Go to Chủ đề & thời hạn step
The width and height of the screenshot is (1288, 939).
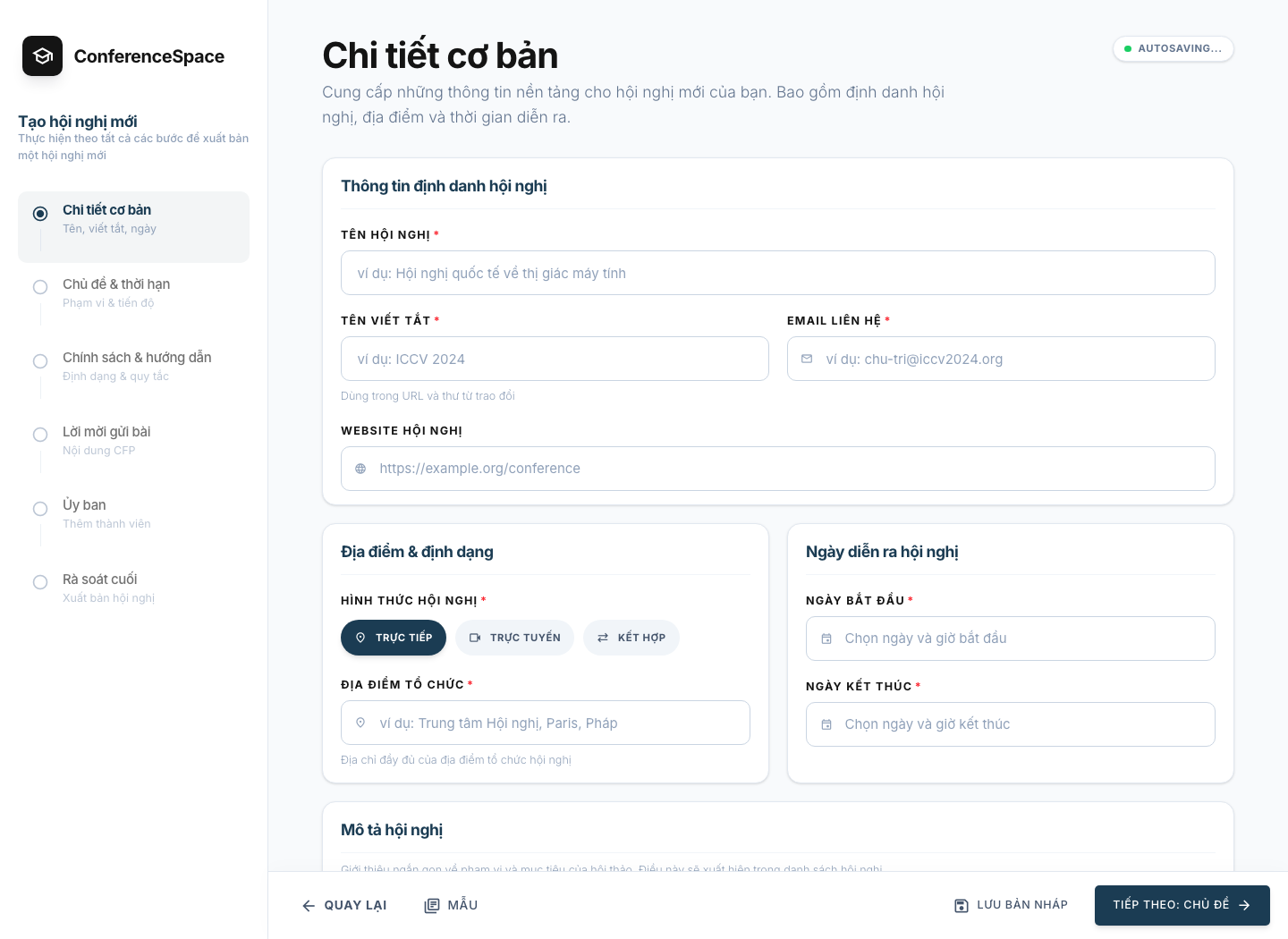[133, 300]
